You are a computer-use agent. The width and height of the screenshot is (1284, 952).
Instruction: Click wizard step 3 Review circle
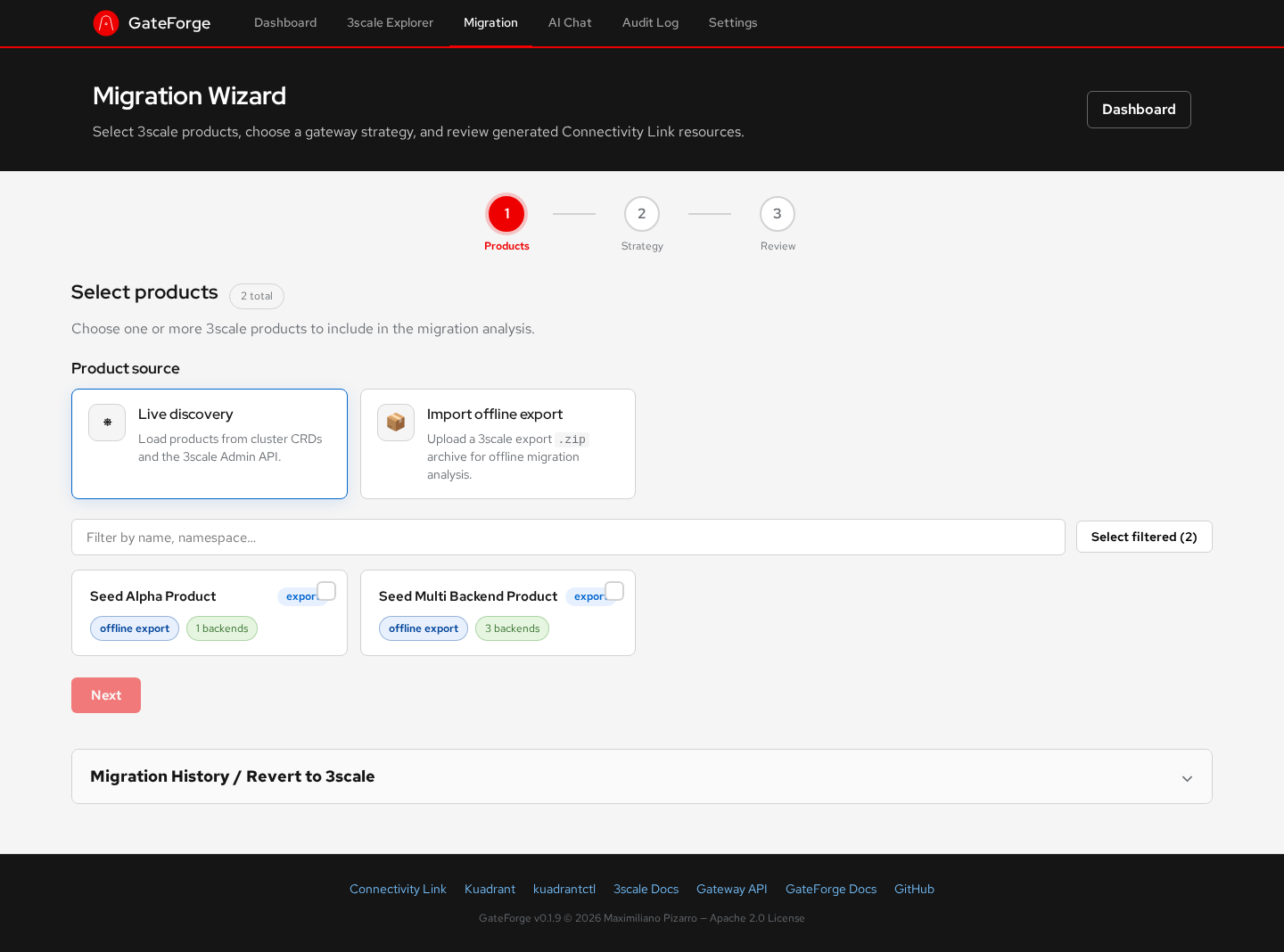click(x=778, y=214)
